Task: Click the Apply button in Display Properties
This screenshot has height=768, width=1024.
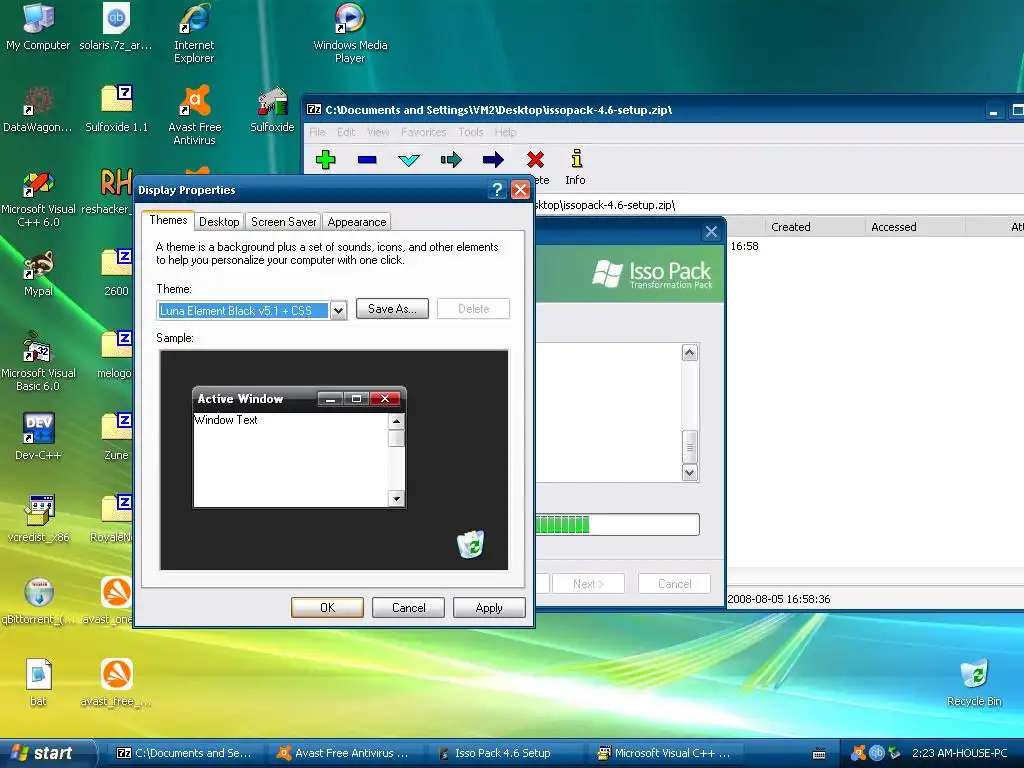Action: click(x=489, y=607)
